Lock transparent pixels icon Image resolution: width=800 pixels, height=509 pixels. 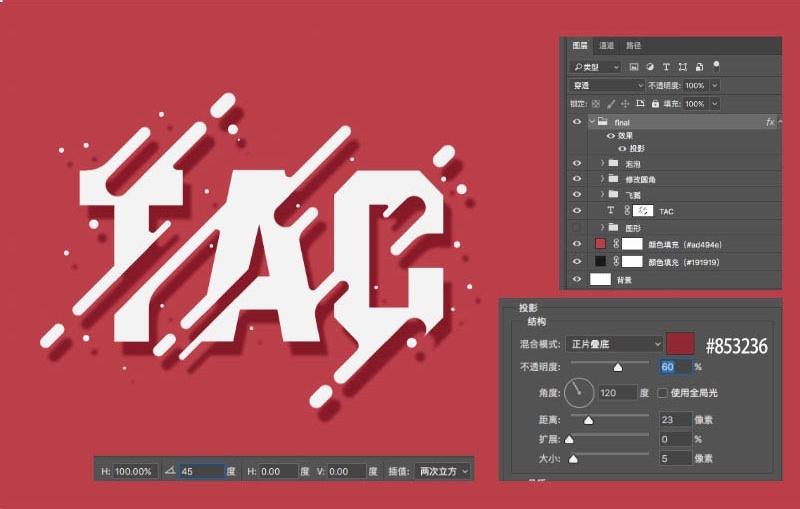pos(596,104)
